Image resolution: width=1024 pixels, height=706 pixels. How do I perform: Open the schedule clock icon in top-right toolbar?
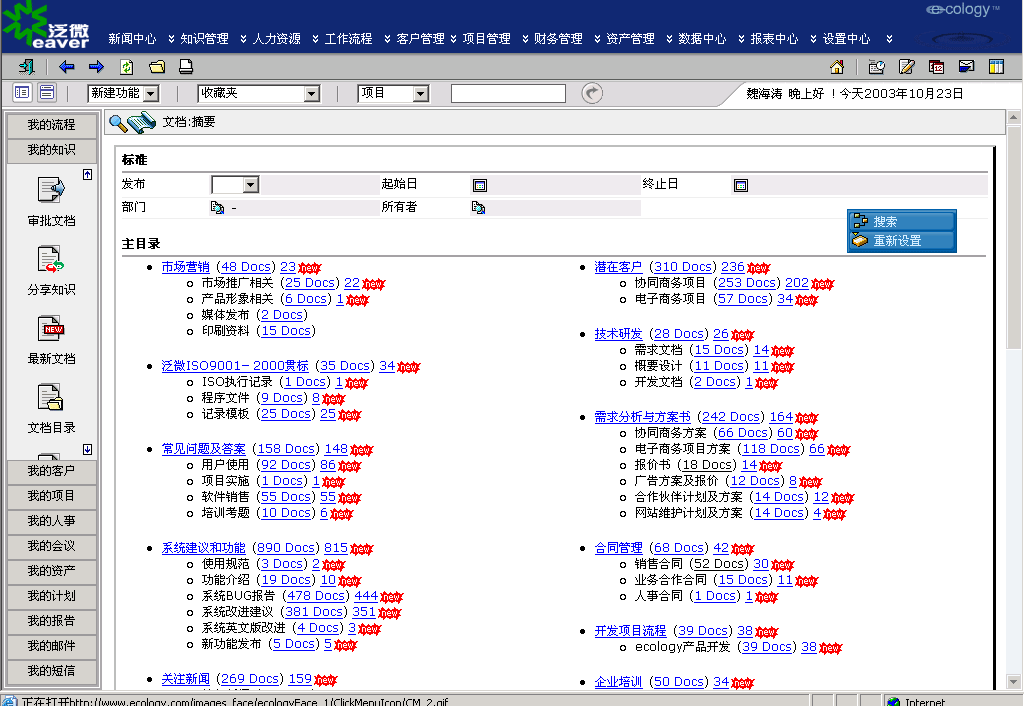click(876, 67)
